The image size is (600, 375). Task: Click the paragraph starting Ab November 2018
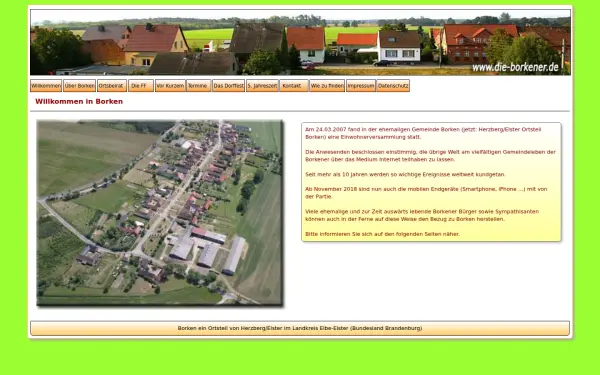(426, 193)
